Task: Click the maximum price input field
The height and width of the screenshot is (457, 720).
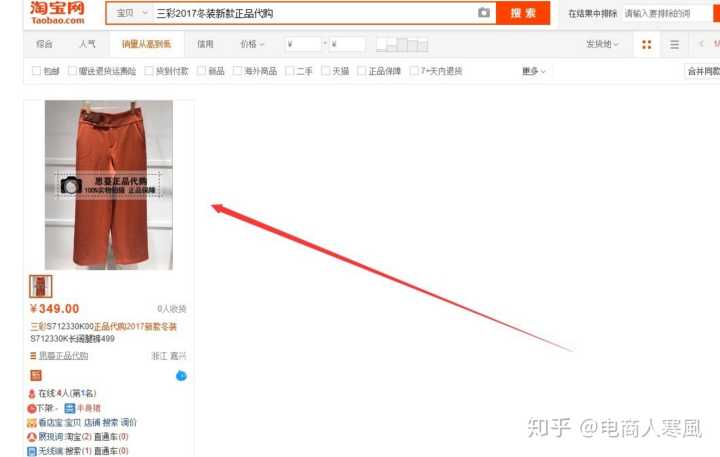Action: 348,44
